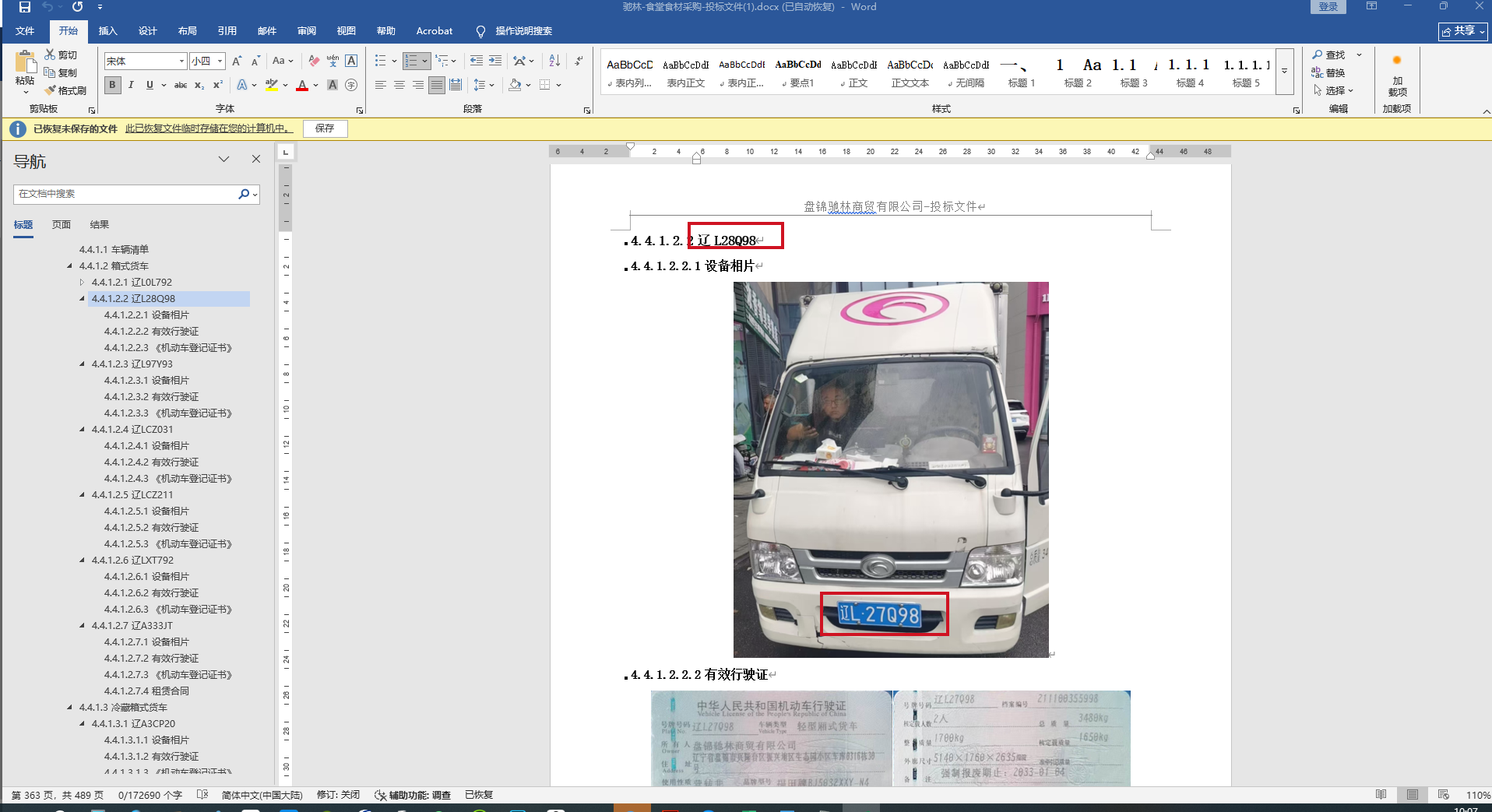Click the 替换 (Replace) button
Image resolution: width=1492 pixels, height=812 pixels.
pyautogui.click(x=1328, y=72)
